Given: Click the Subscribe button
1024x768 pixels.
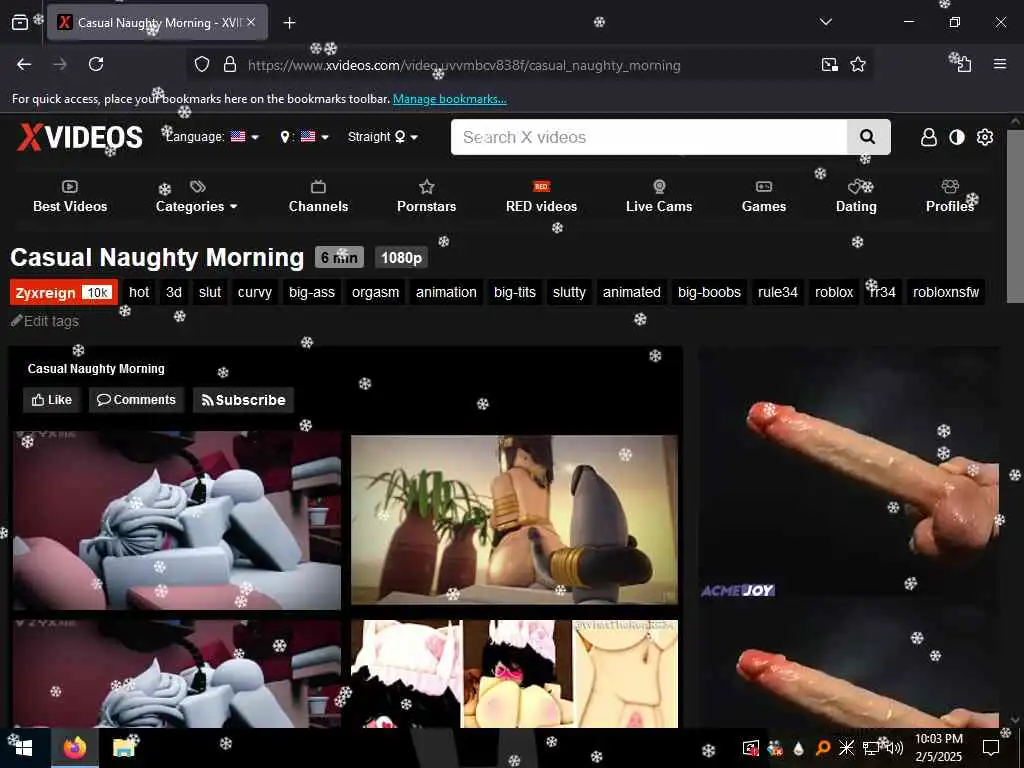Looking at the screenshot, I should [x=244, y=400].
